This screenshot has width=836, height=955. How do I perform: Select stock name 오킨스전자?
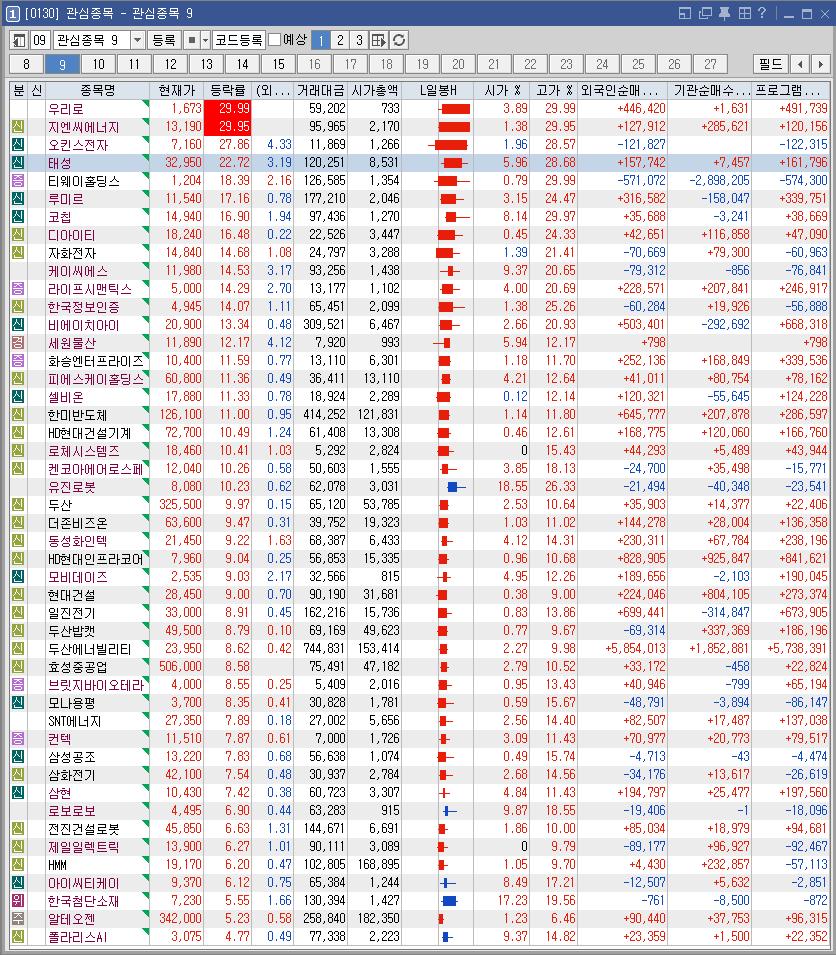coord(78,145)
